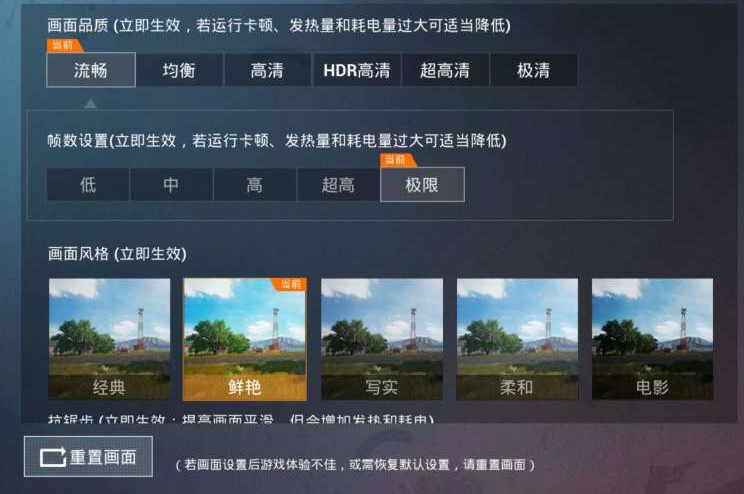Set frame rate to 极限
744x494 pixels.
(x=422, y=185)
